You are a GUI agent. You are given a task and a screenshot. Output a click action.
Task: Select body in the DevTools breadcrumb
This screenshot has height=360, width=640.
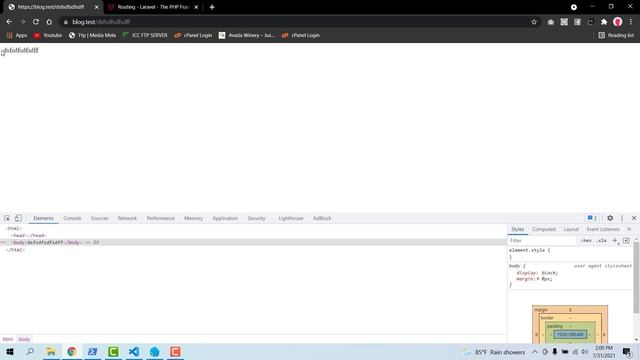tap(24, 339)
